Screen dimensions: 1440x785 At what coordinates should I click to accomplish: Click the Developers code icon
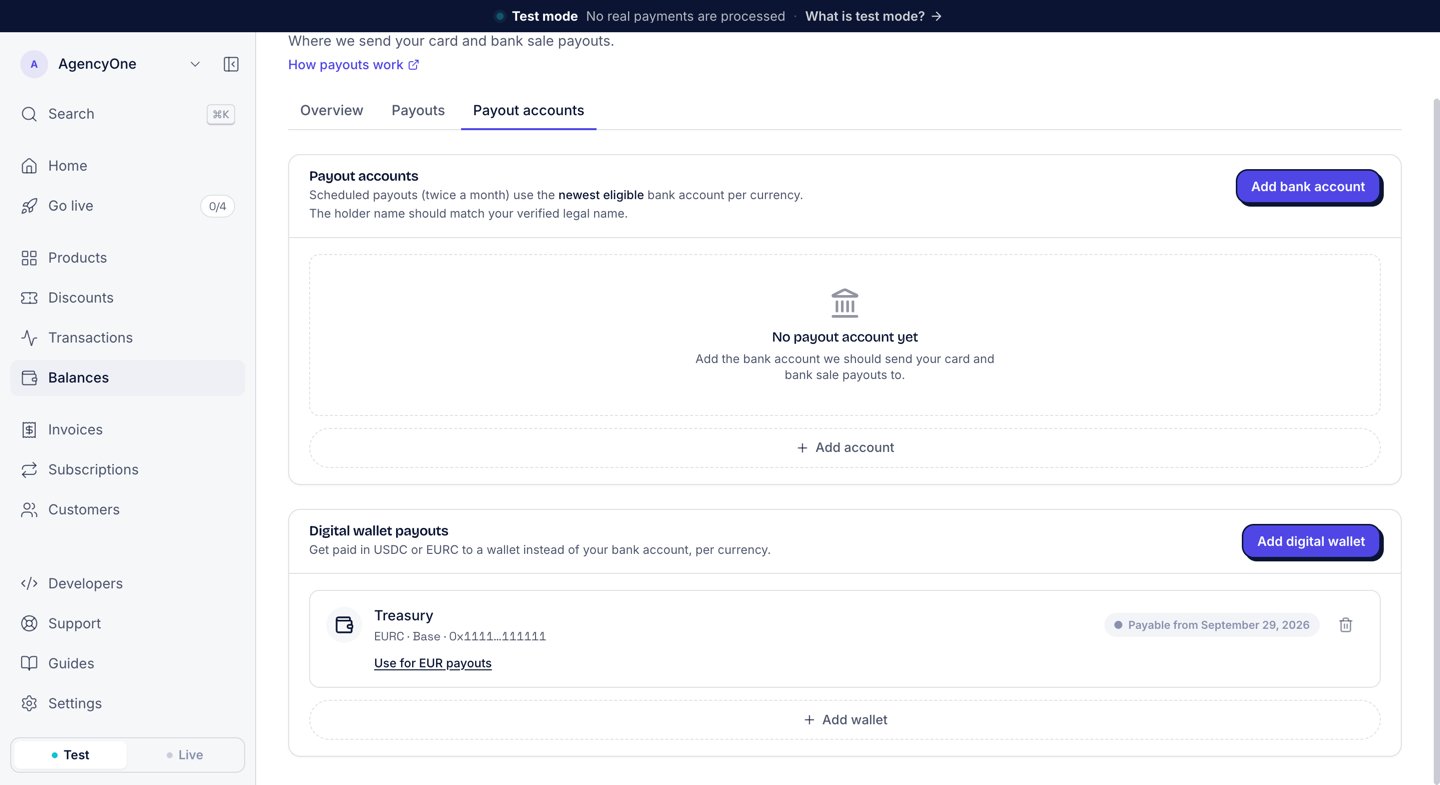[29, 584]
